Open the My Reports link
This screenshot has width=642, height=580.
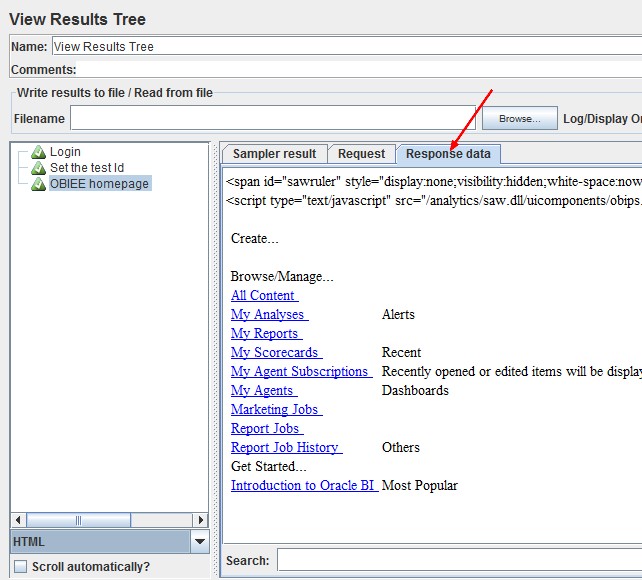pyautogui.click(x=267, y=333)
